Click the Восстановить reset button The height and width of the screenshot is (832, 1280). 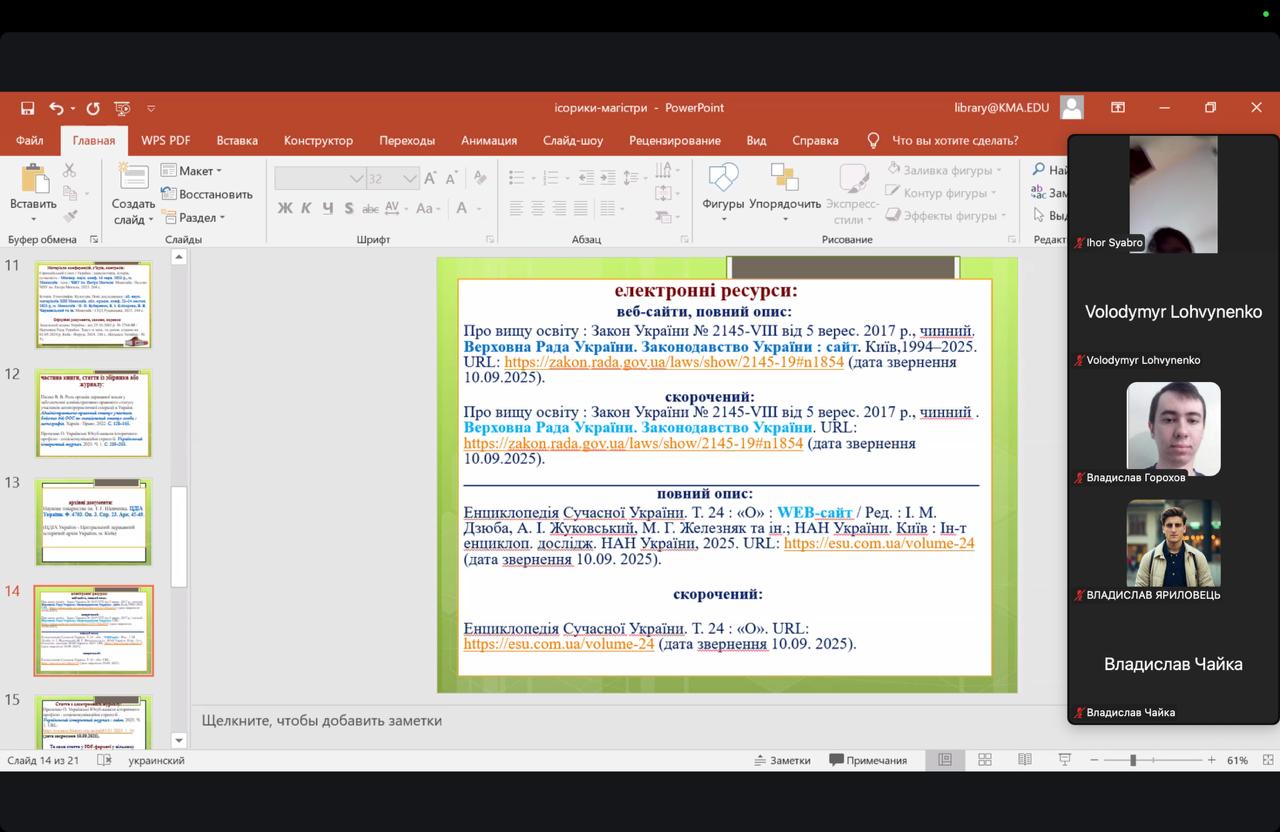point(206,194)
